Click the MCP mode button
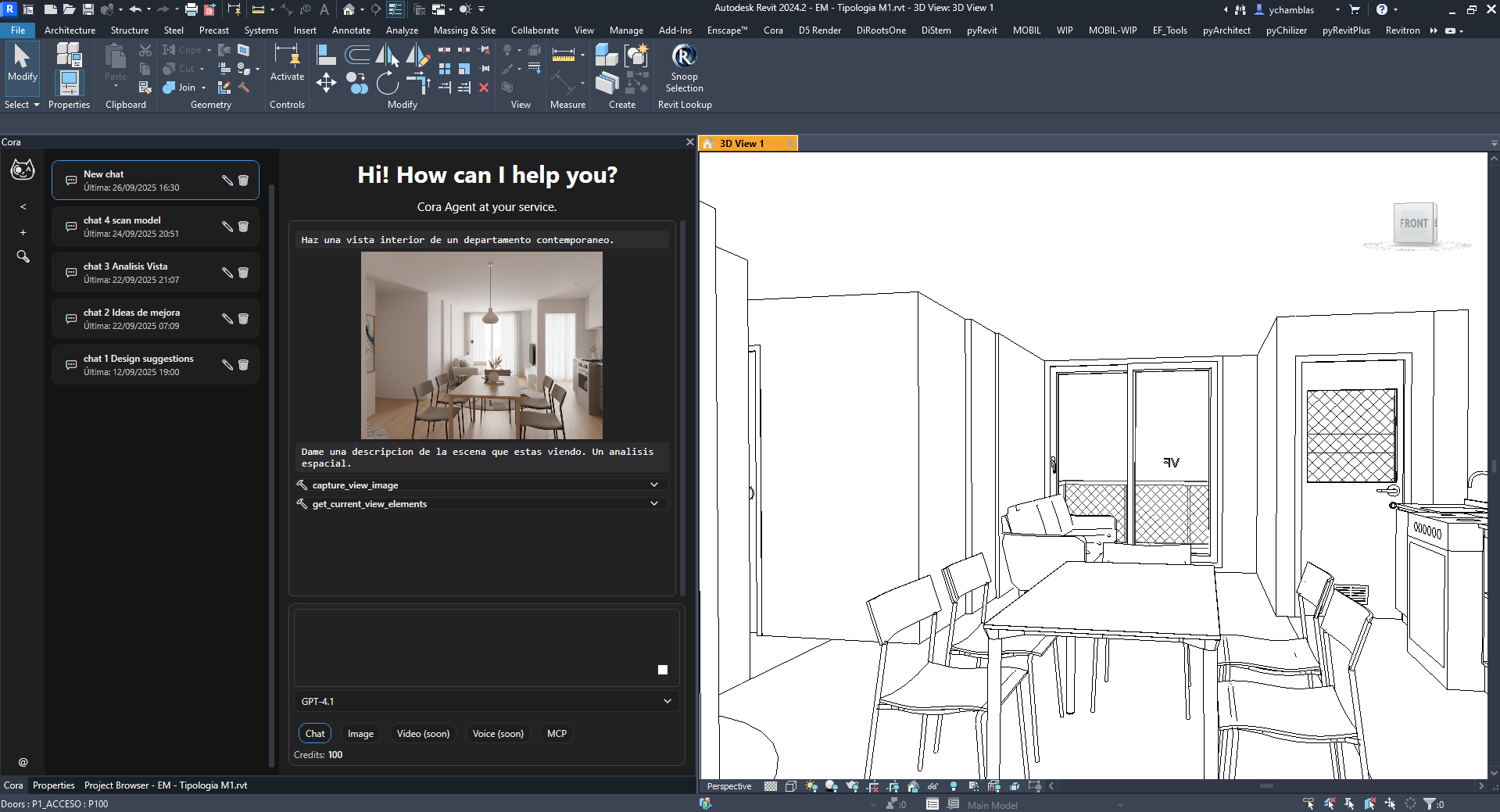The height and width of the screenshot is (812, 1500). tap(557, 734)
